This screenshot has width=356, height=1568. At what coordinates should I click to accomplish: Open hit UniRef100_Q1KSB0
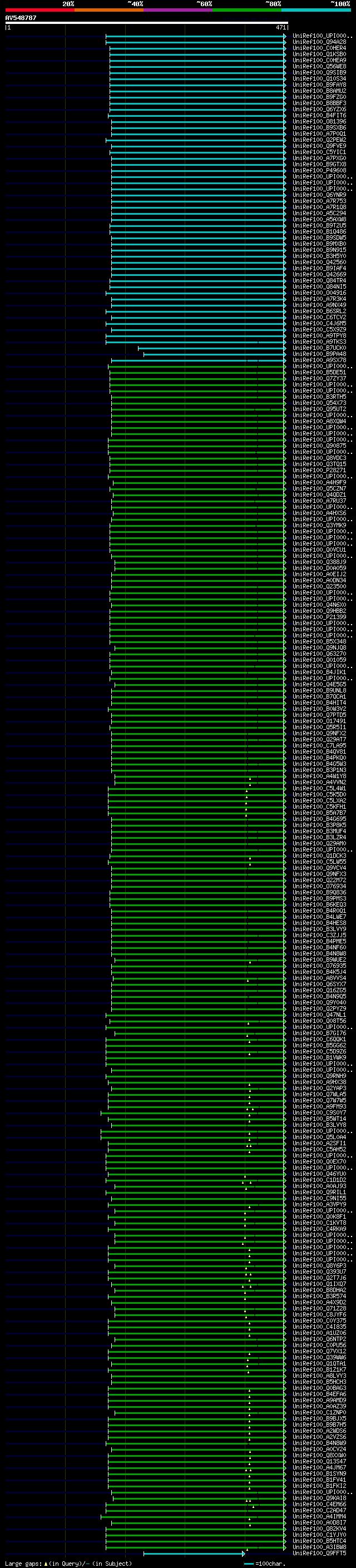[319, 54]
